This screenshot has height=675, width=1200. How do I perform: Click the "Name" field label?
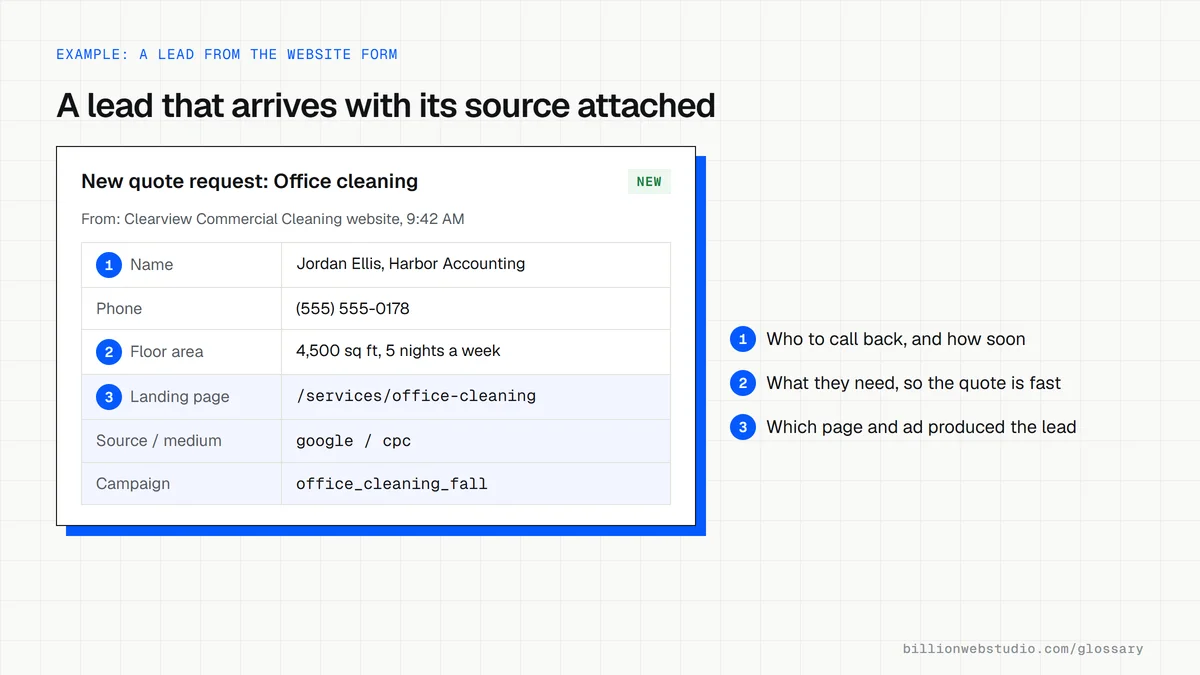[151, 265]
